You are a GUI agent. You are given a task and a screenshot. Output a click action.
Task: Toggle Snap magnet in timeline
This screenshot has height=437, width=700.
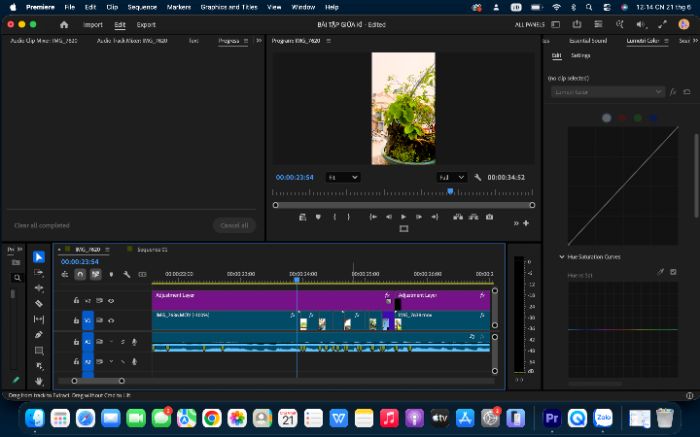tap(80, 274)
